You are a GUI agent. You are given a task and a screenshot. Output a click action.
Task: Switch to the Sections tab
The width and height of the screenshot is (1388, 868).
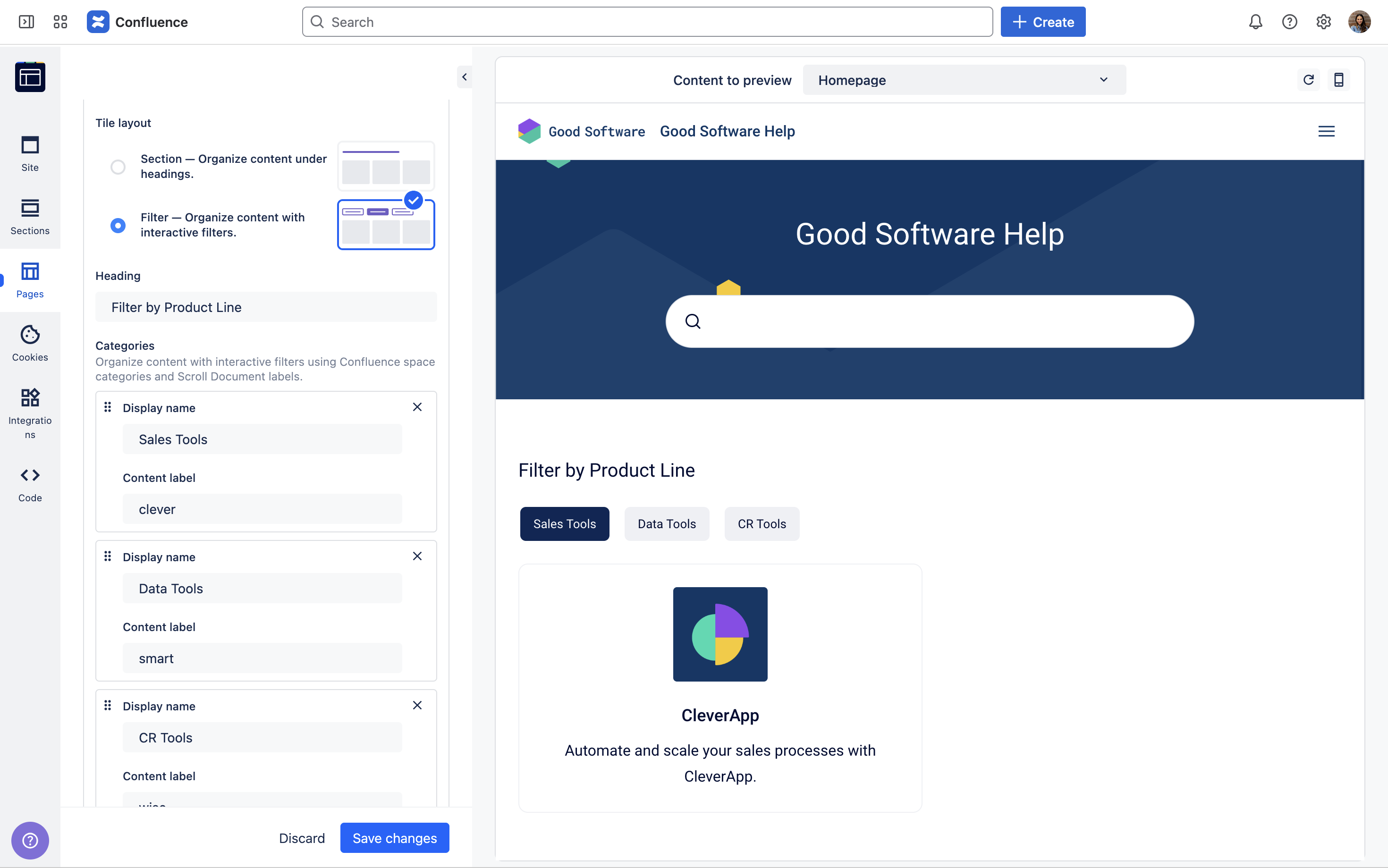tap(30, 217)
